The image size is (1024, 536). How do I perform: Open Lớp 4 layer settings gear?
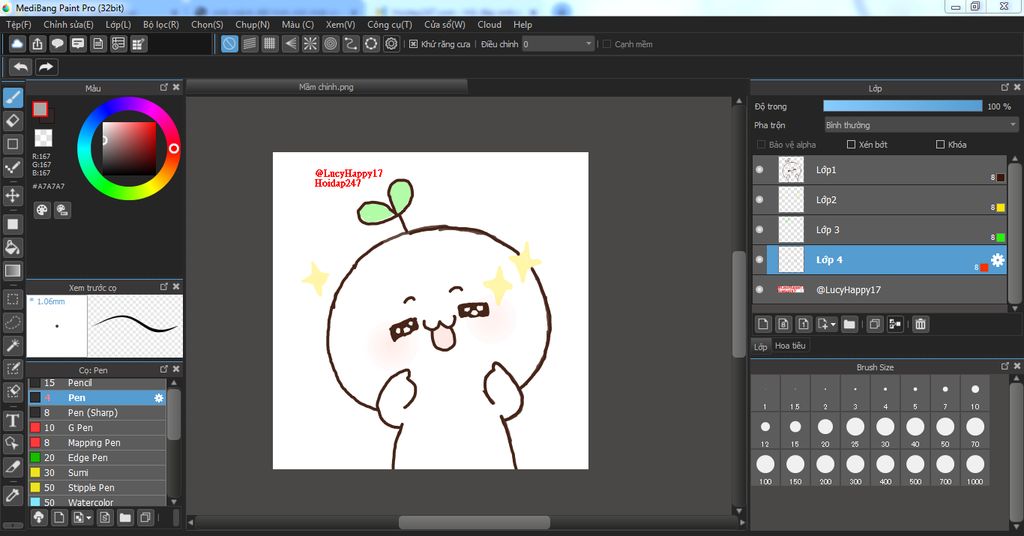tap(997, 260)
